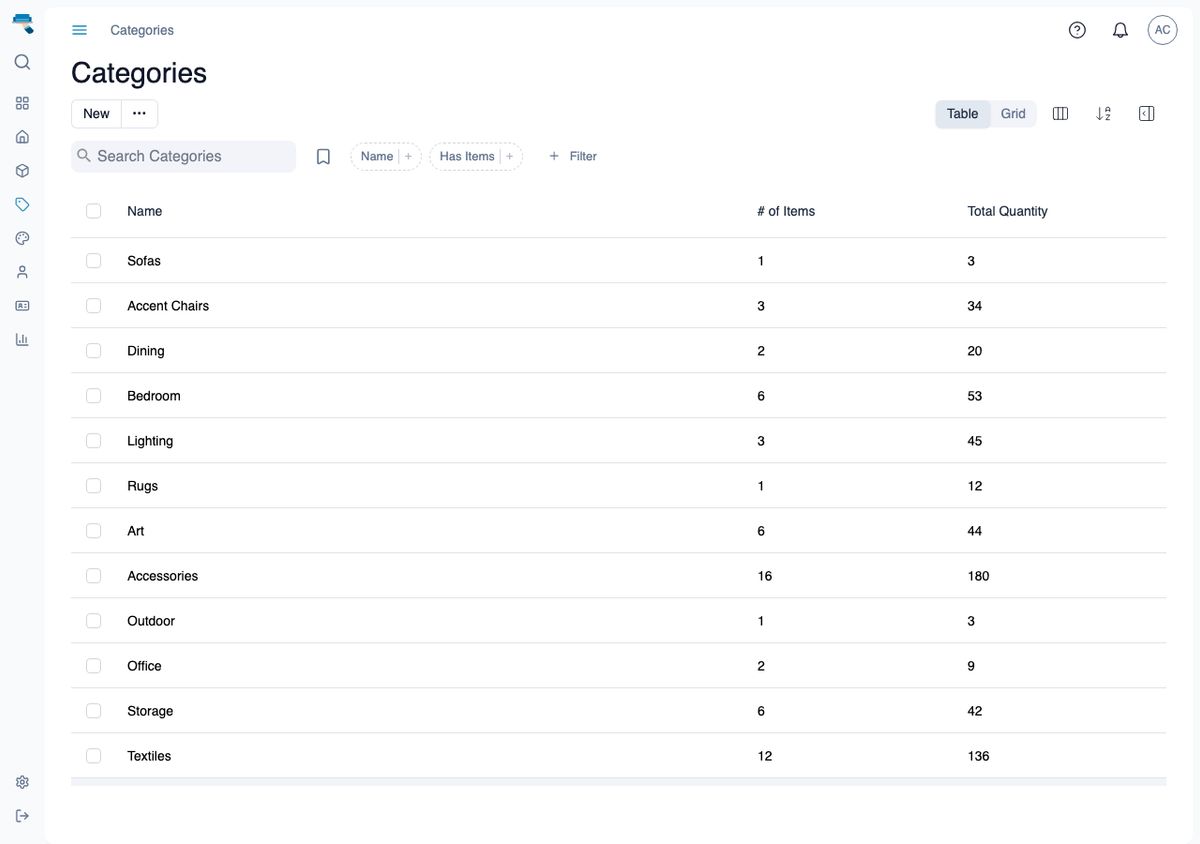
Task: Open the more options ellipsis button
Action: (139, 114)
